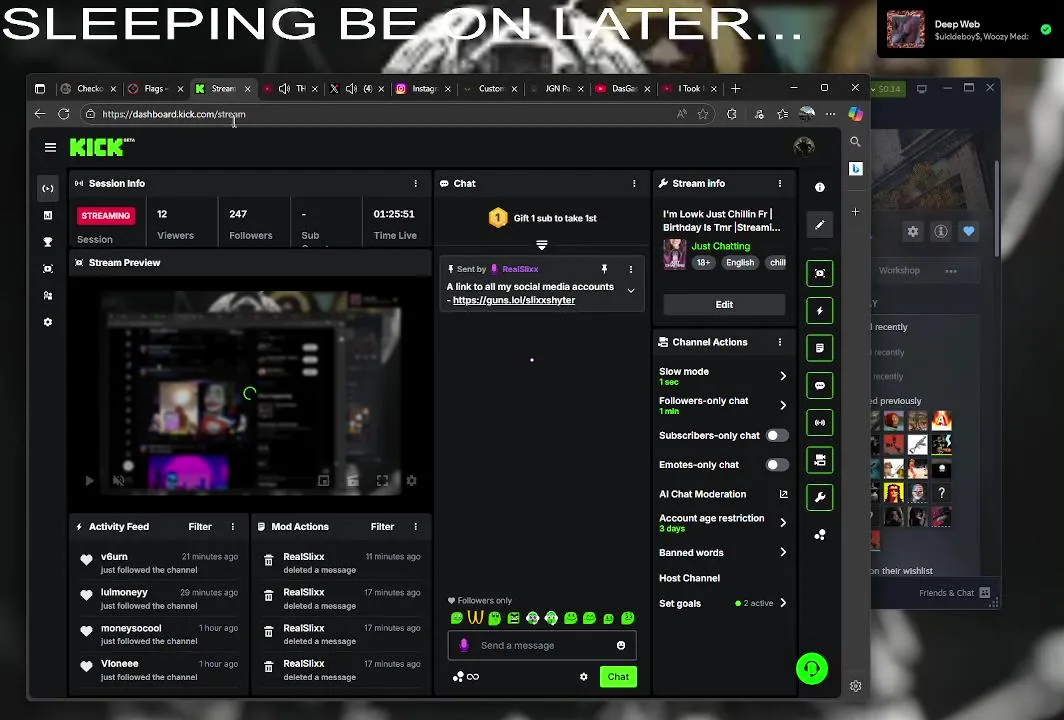Enter fullscreen on stream preview
The height and width of the screenshot is (720, 1064).
(x=383, y=480)
